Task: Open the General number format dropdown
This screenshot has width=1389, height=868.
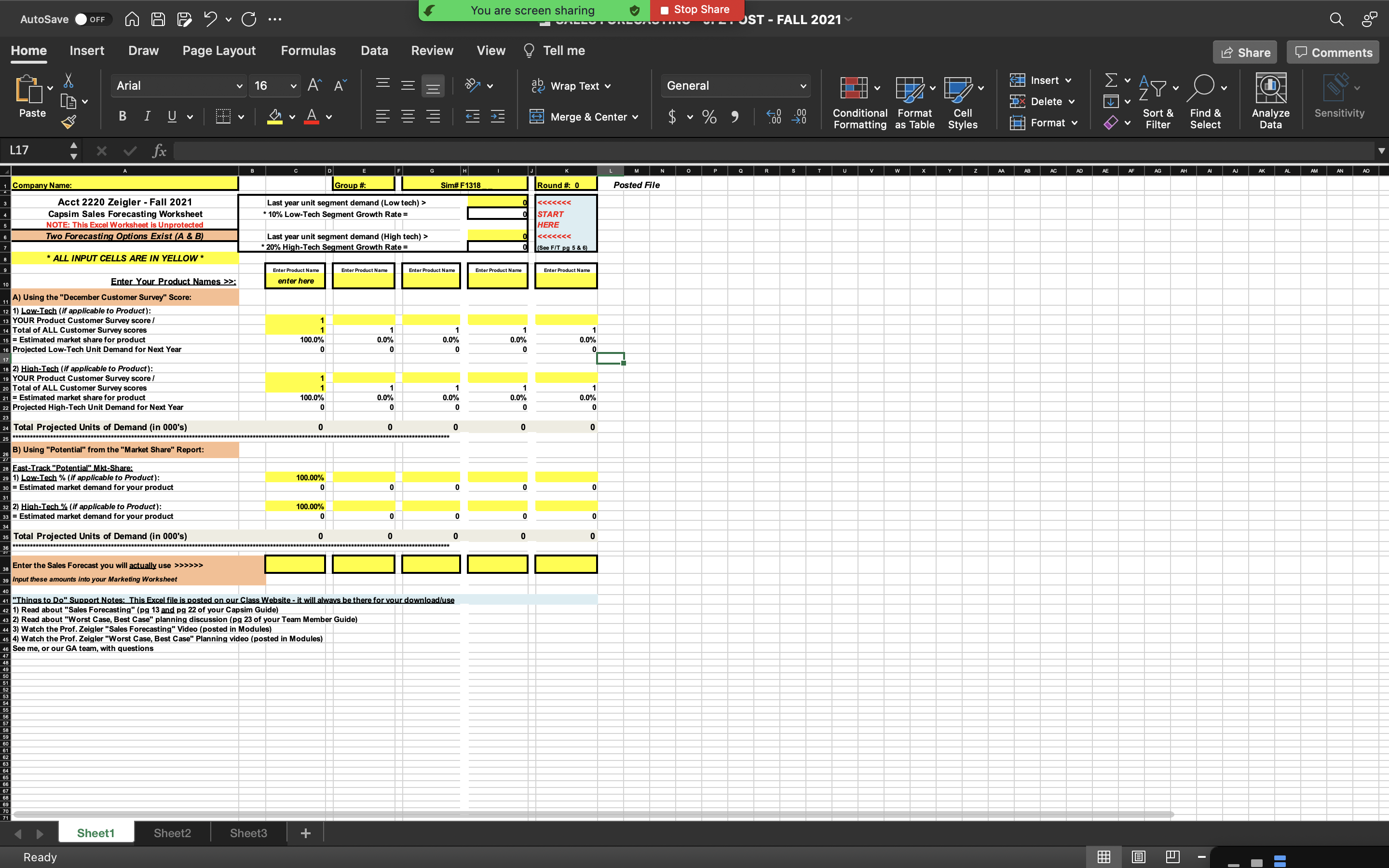Action: tap(803, 86)
